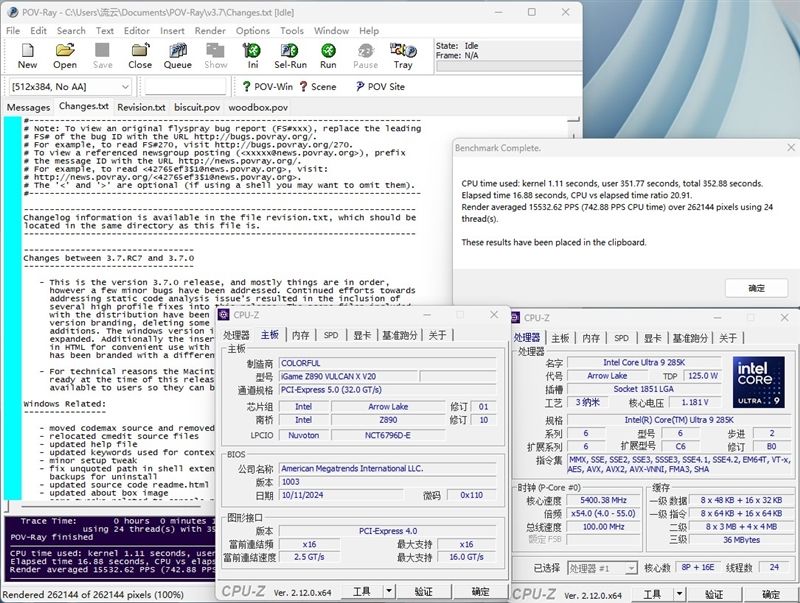Open POV-Win help from the toolbar
The height and width of the screenshot is (603, 800).
[x=266, y=87]
